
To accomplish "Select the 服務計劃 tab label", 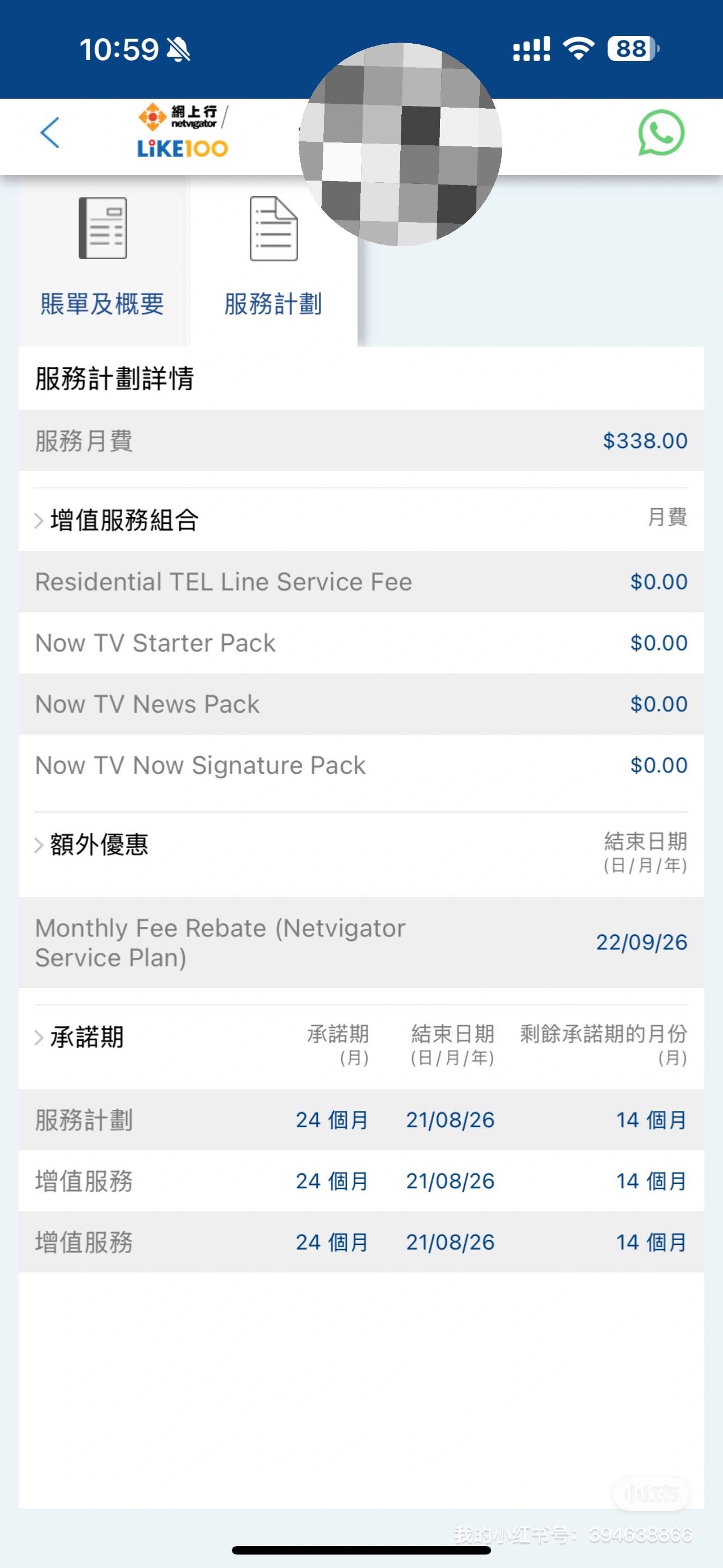I will tap(274, 304).
